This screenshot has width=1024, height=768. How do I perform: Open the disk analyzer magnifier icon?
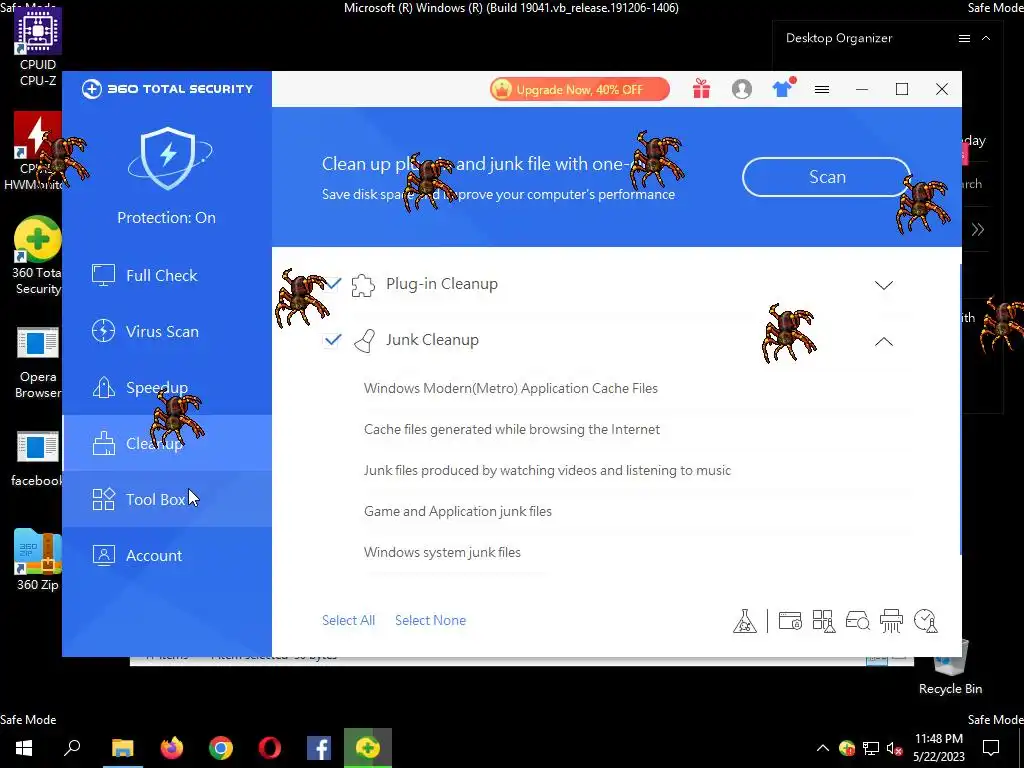coord(857,620)
